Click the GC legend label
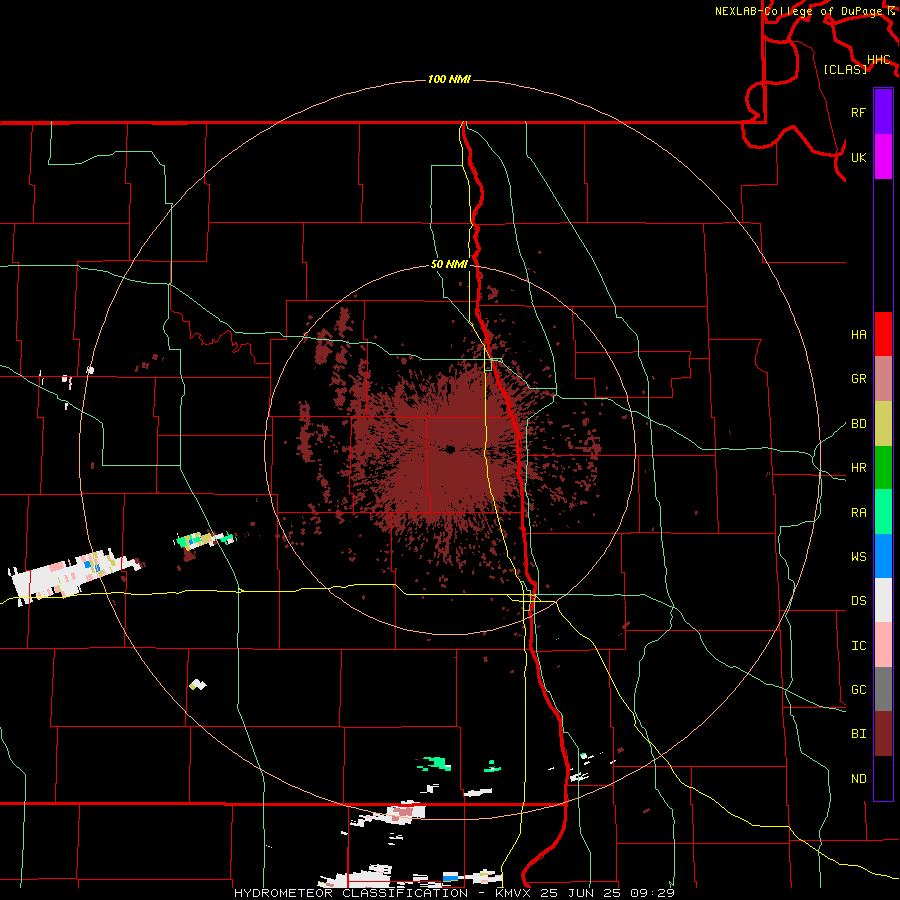 (x=858, y=690)
